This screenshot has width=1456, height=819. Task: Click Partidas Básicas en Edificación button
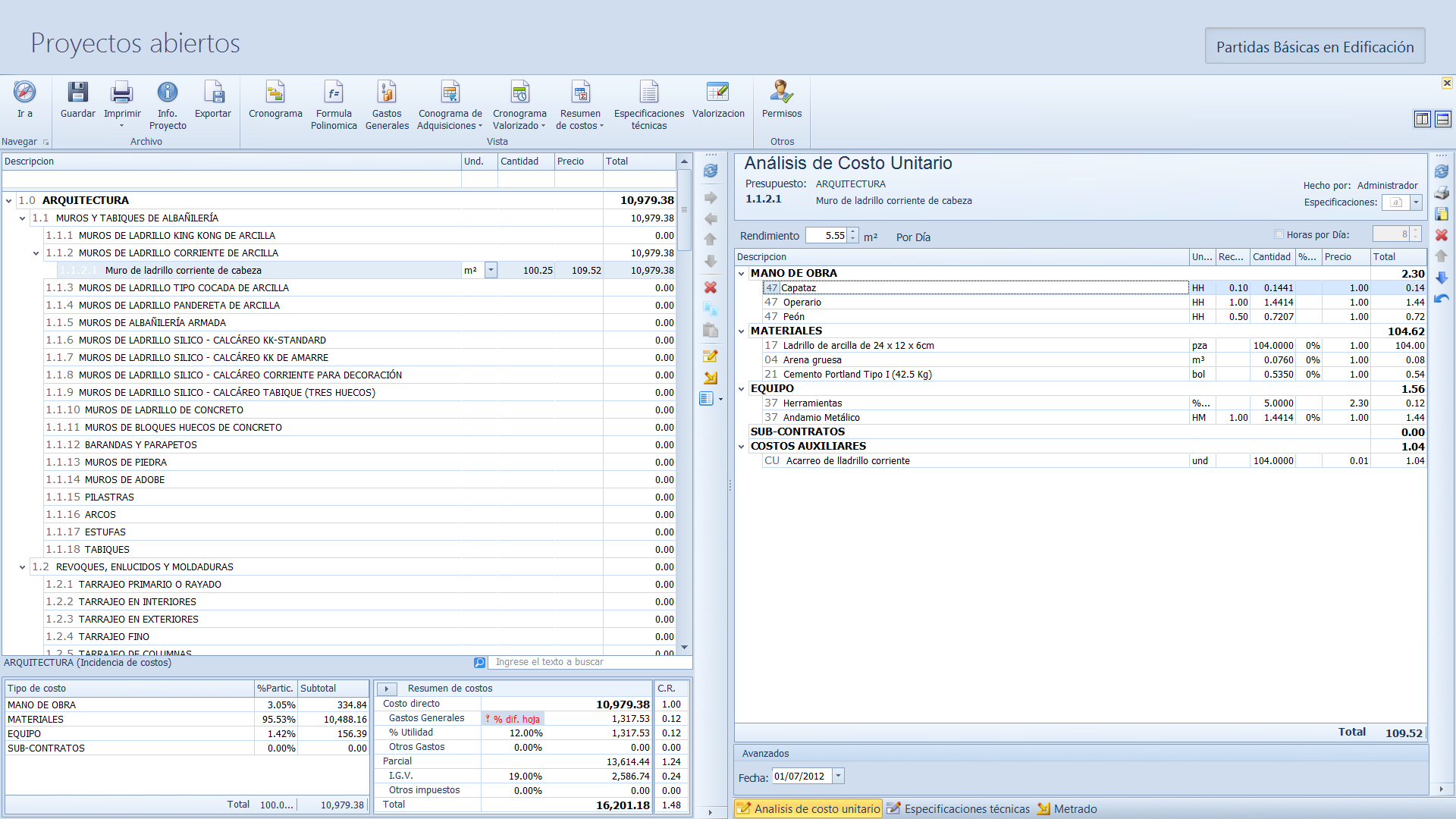[x=1314, y=46]
